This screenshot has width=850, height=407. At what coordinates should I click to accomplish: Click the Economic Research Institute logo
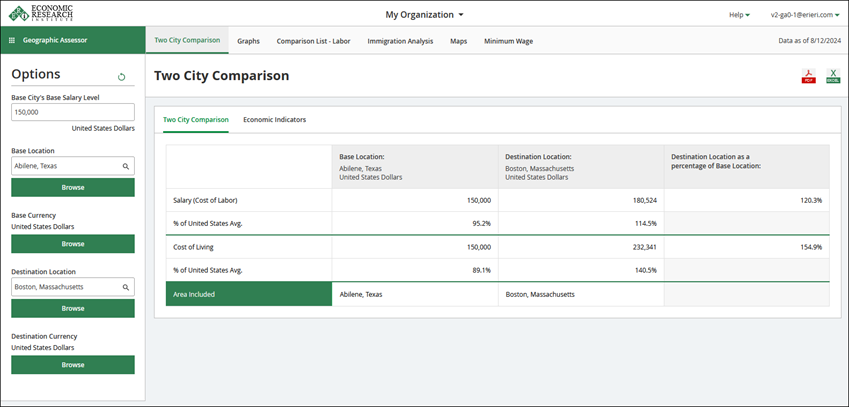41,14
